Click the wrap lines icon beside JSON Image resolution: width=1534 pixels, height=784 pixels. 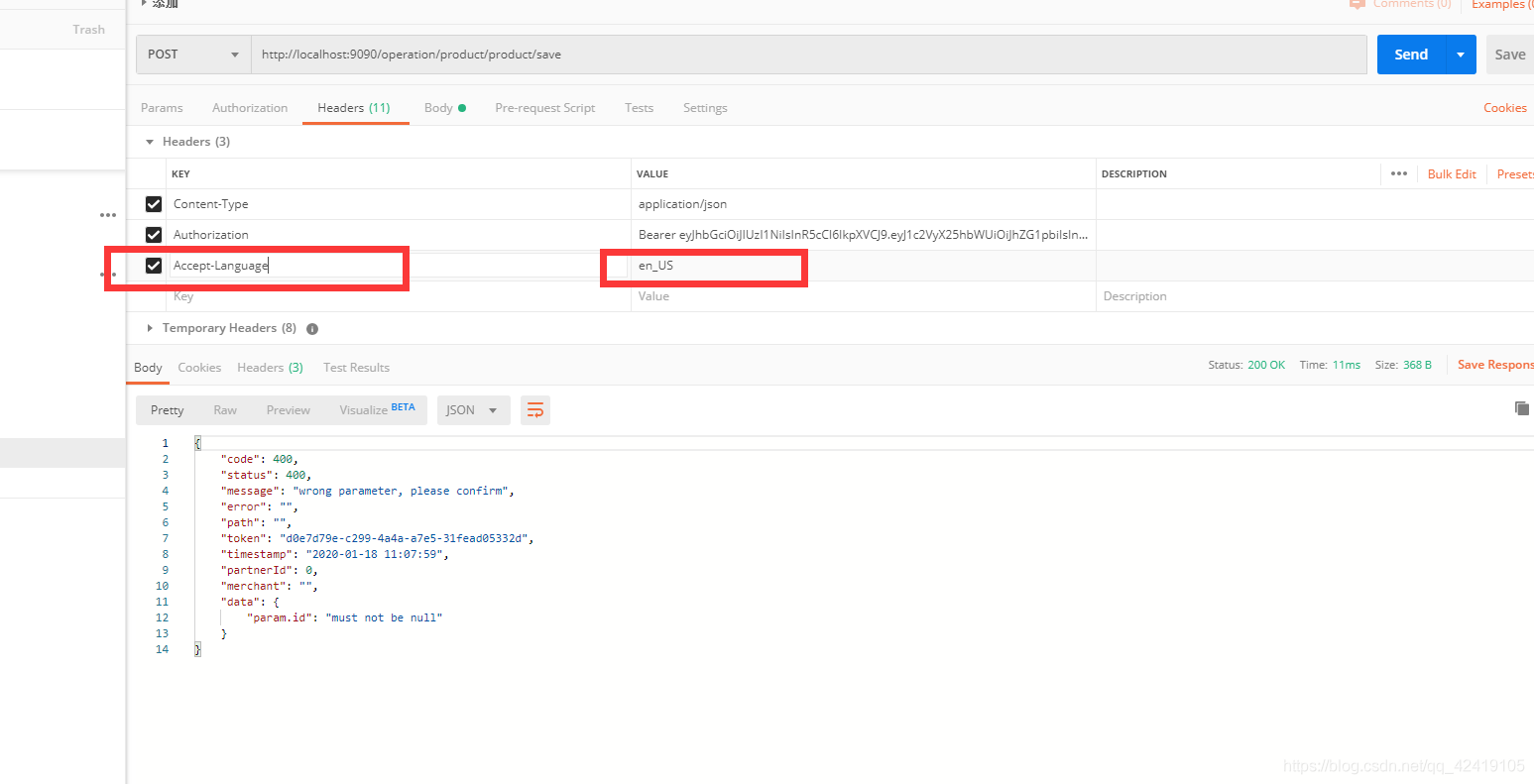(535, 410)
